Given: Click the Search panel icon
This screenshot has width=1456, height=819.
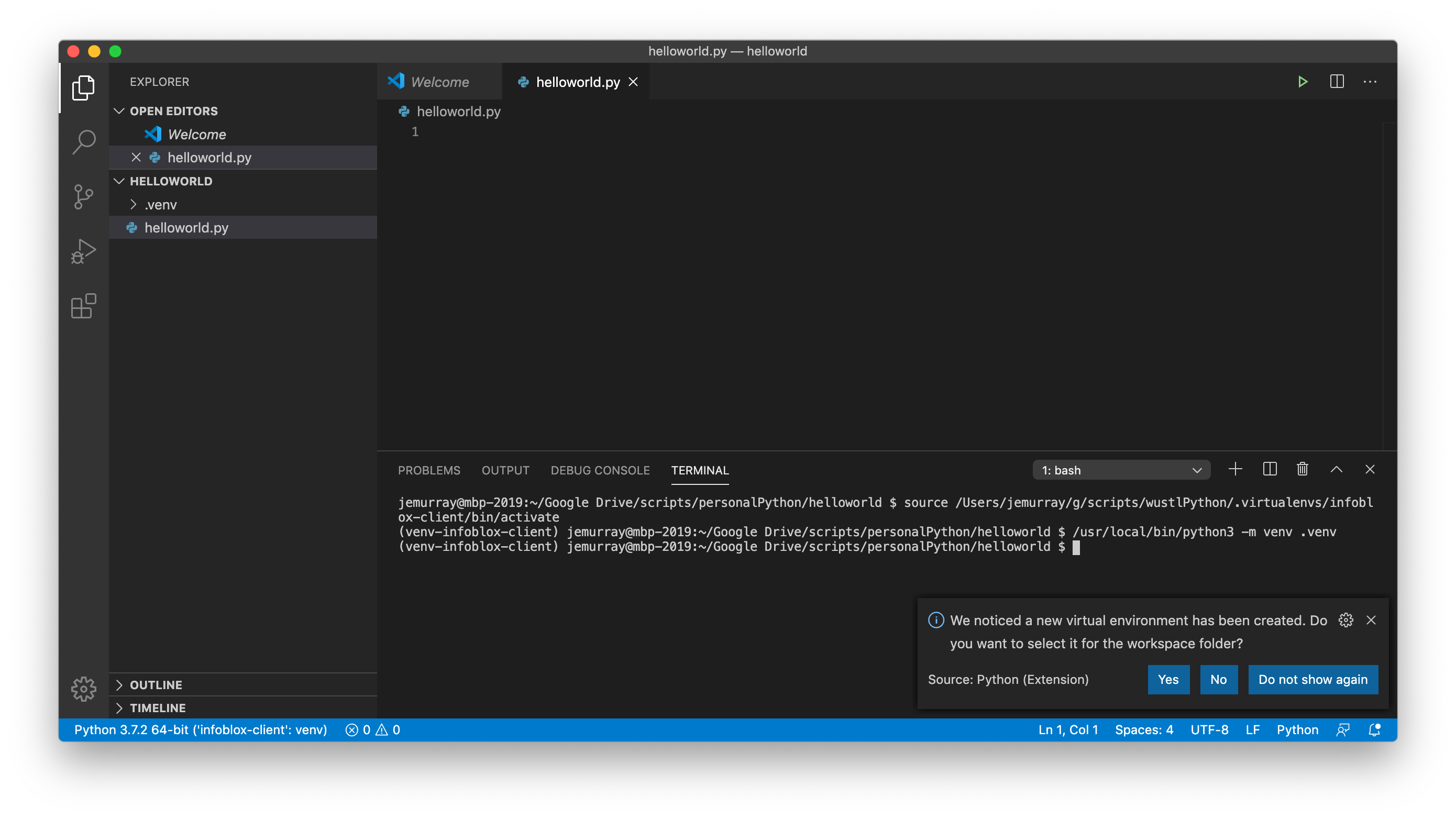Looking at the screenshot, I should pyautogui.click(x=84, y=142).
